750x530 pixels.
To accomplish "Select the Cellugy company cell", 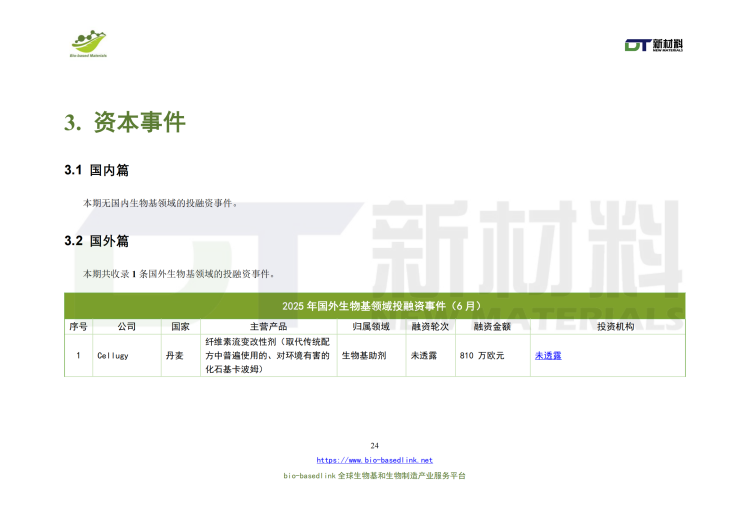I will coord(113,356).
